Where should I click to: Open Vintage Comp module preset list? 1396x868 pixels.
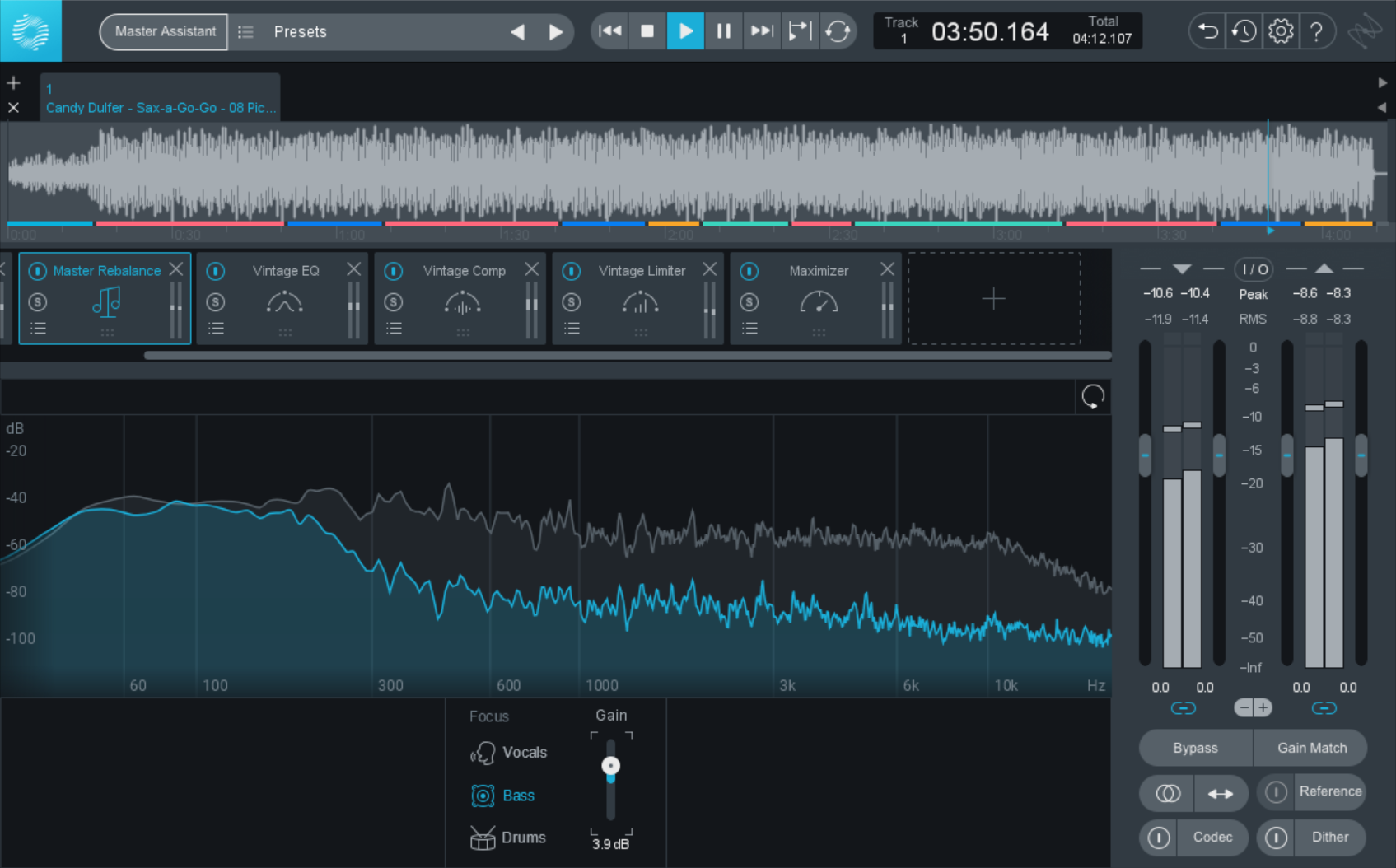pyautogui.click(x=394, y=329)
